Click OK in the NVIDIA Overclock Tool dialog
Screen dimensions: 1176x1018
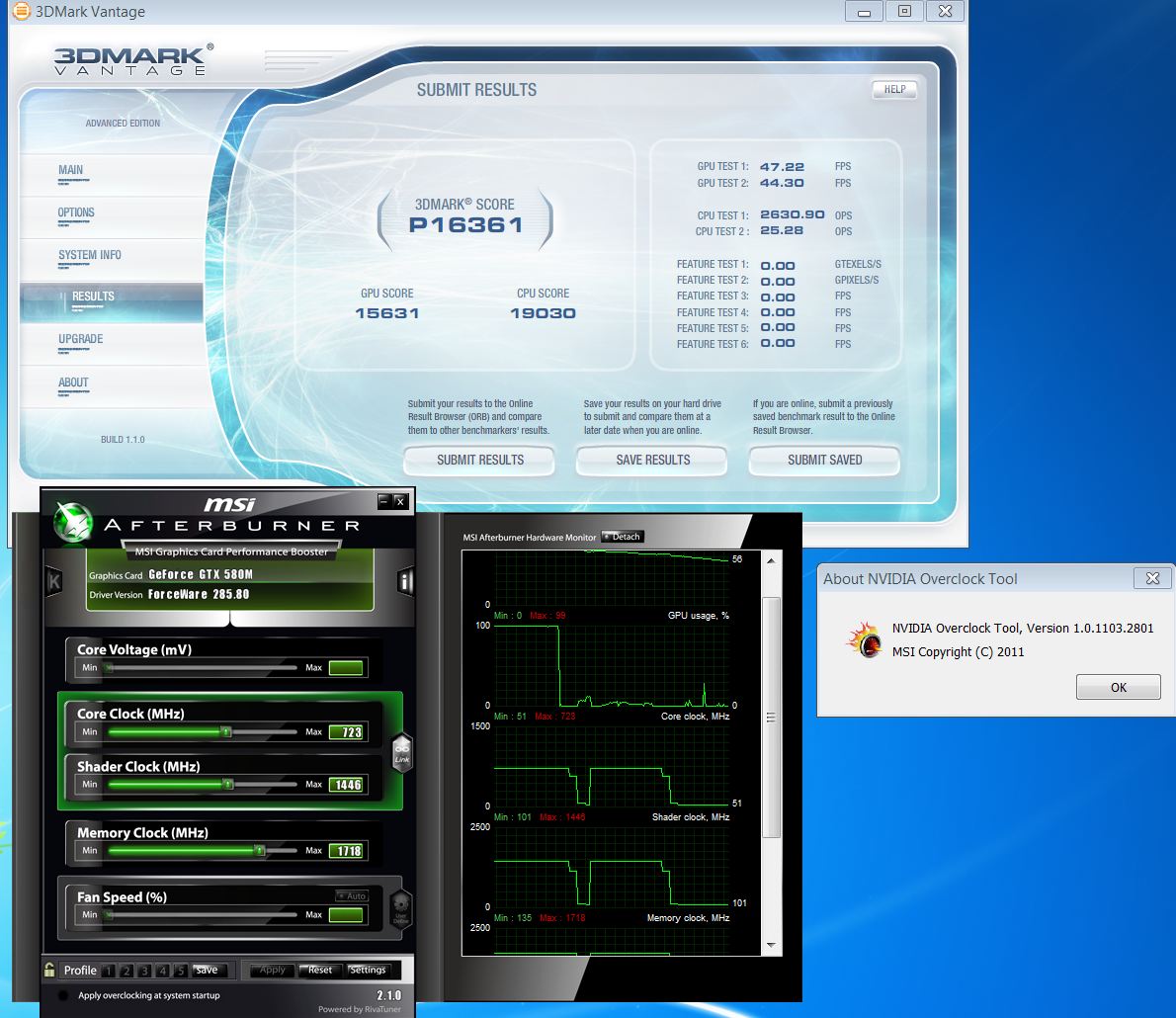click(x=1119, y=687)
